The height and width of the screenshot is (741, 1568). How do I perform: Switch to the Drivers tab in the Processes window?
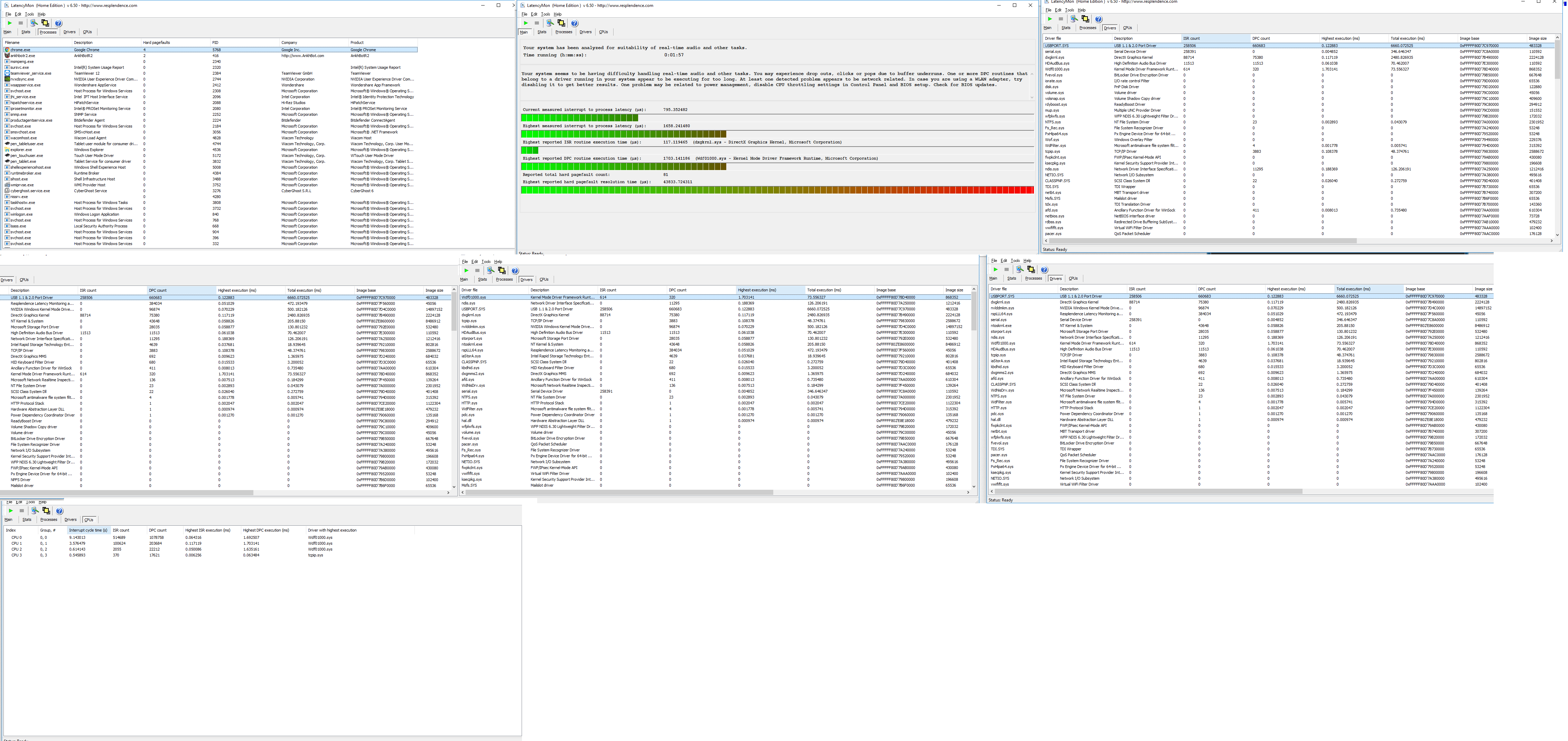coord(69,32)
